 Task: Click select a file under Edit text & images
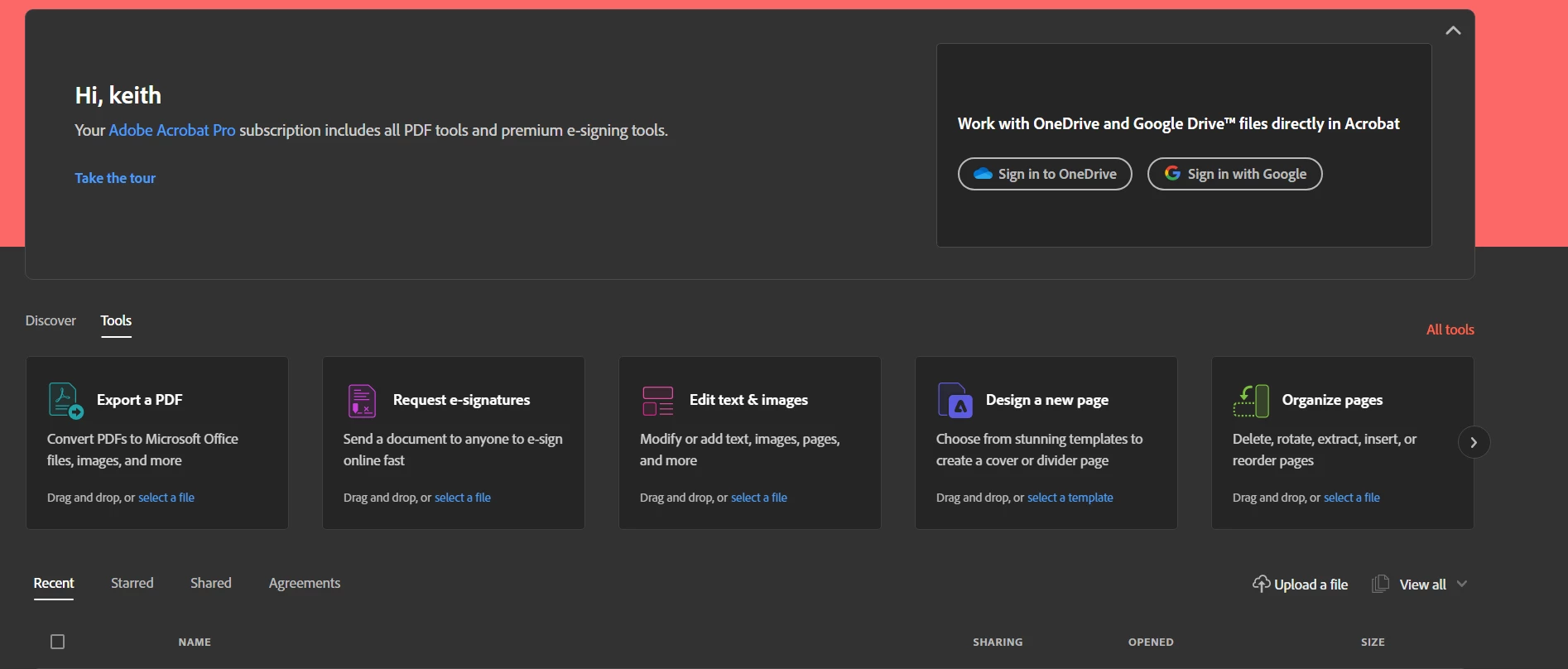point(759,498)
